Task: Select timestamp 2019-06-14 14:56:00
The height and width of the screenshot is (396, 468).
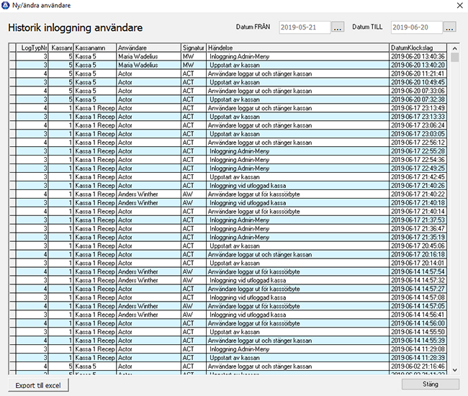Action: (x=418, y=323)
